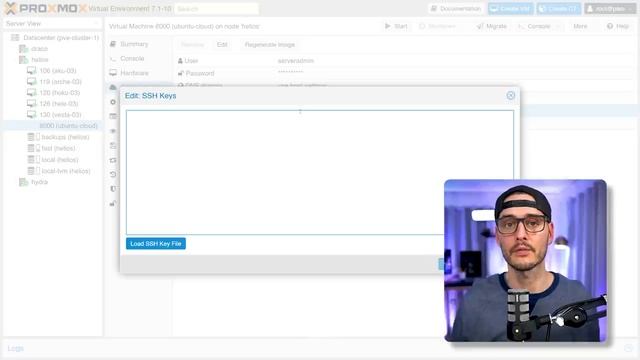Click the Documentation button
The height and width of the screenshot is (360, 640).
[456, 9]
